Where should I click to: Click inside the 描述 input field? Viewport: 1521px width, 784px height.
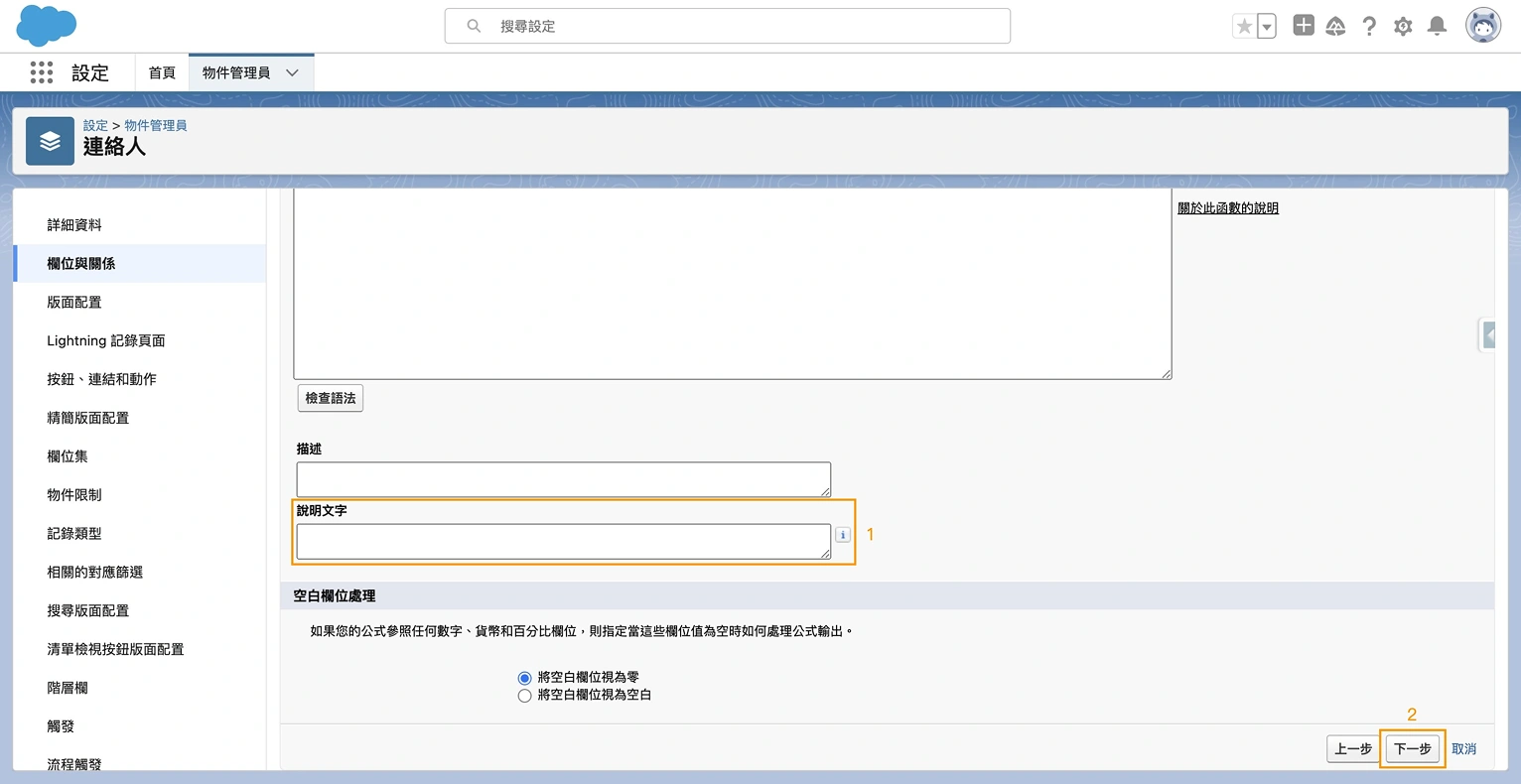(x=563, y=479)
